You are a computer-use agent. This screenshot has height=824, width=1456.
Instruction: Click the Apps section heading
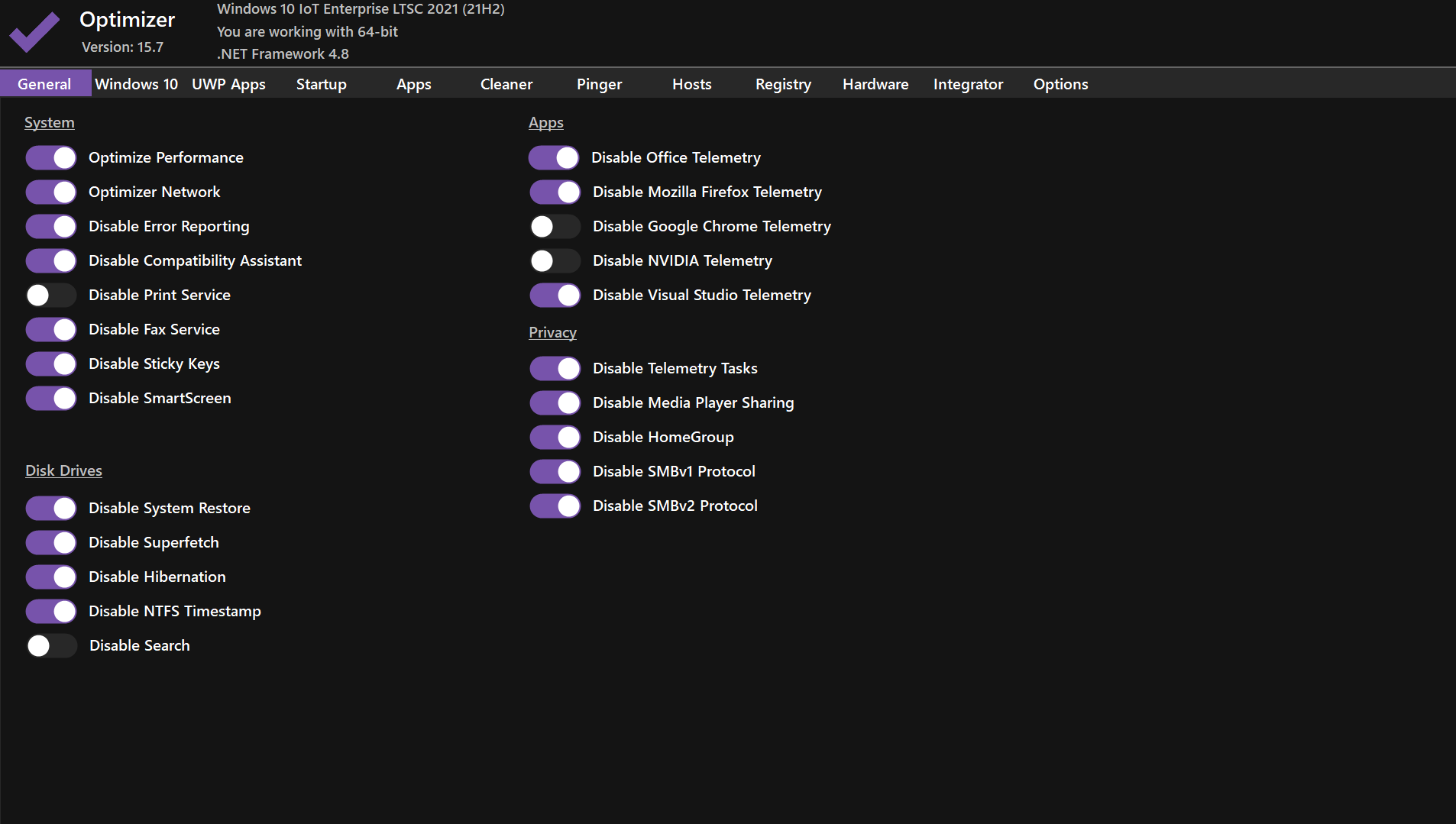point(545,122)
